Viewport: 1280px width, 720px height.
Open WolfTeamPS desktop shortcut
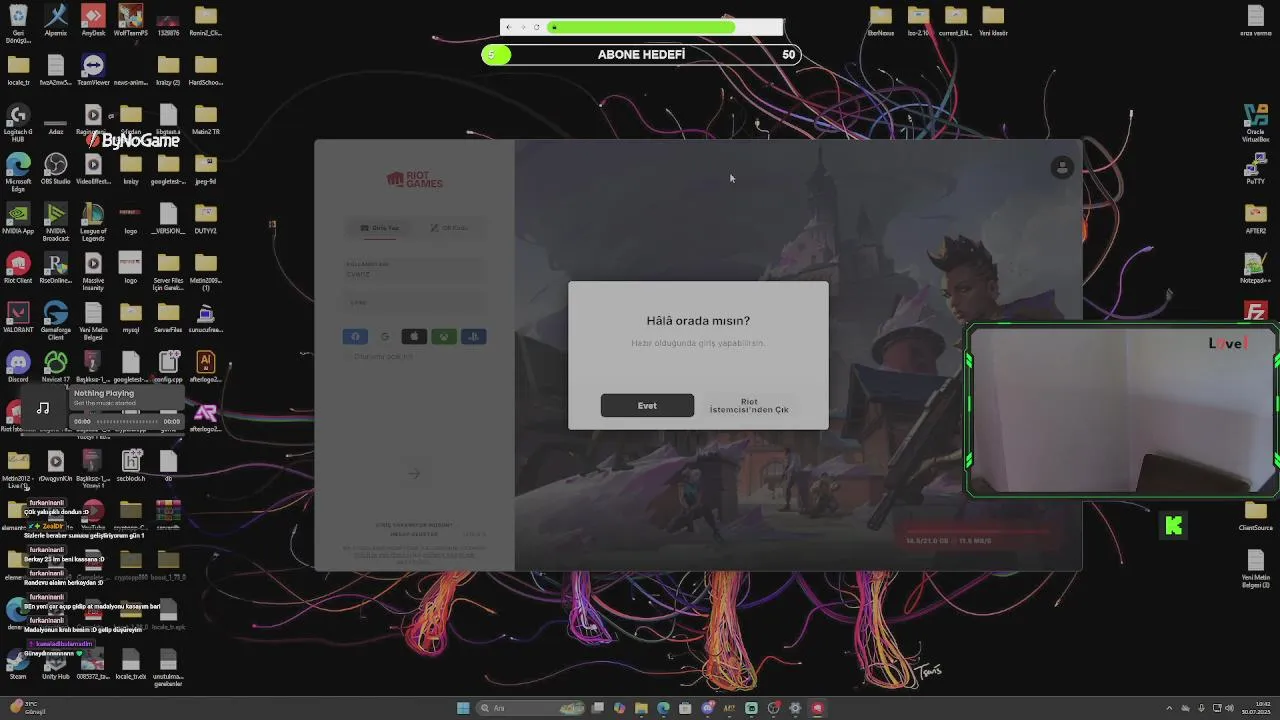[130, 20]
